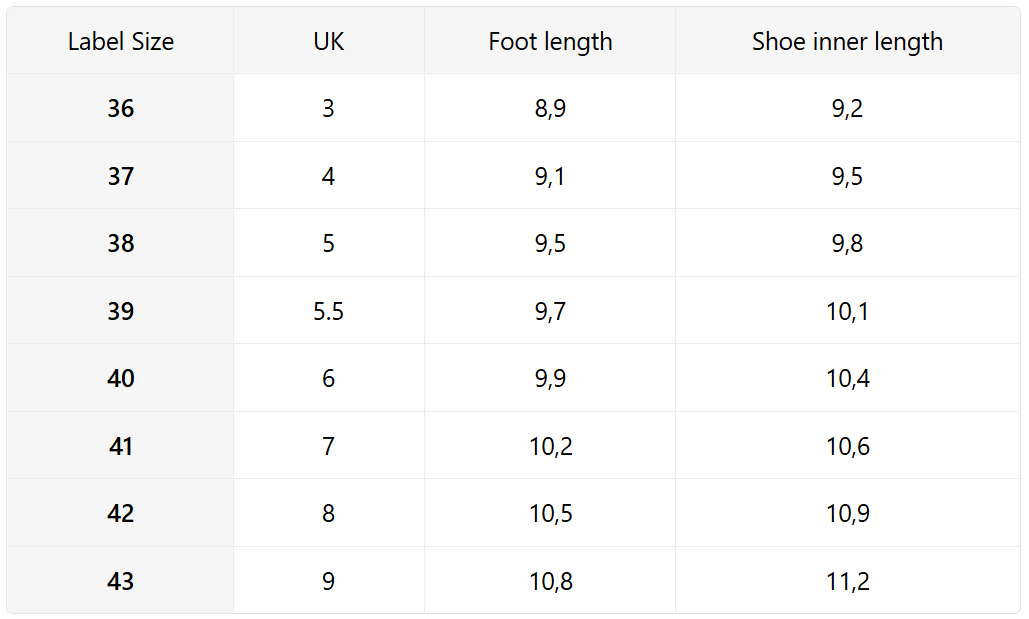1029x619 pixels.
Task: Click the UK size 8 cell
Action: 328,514
